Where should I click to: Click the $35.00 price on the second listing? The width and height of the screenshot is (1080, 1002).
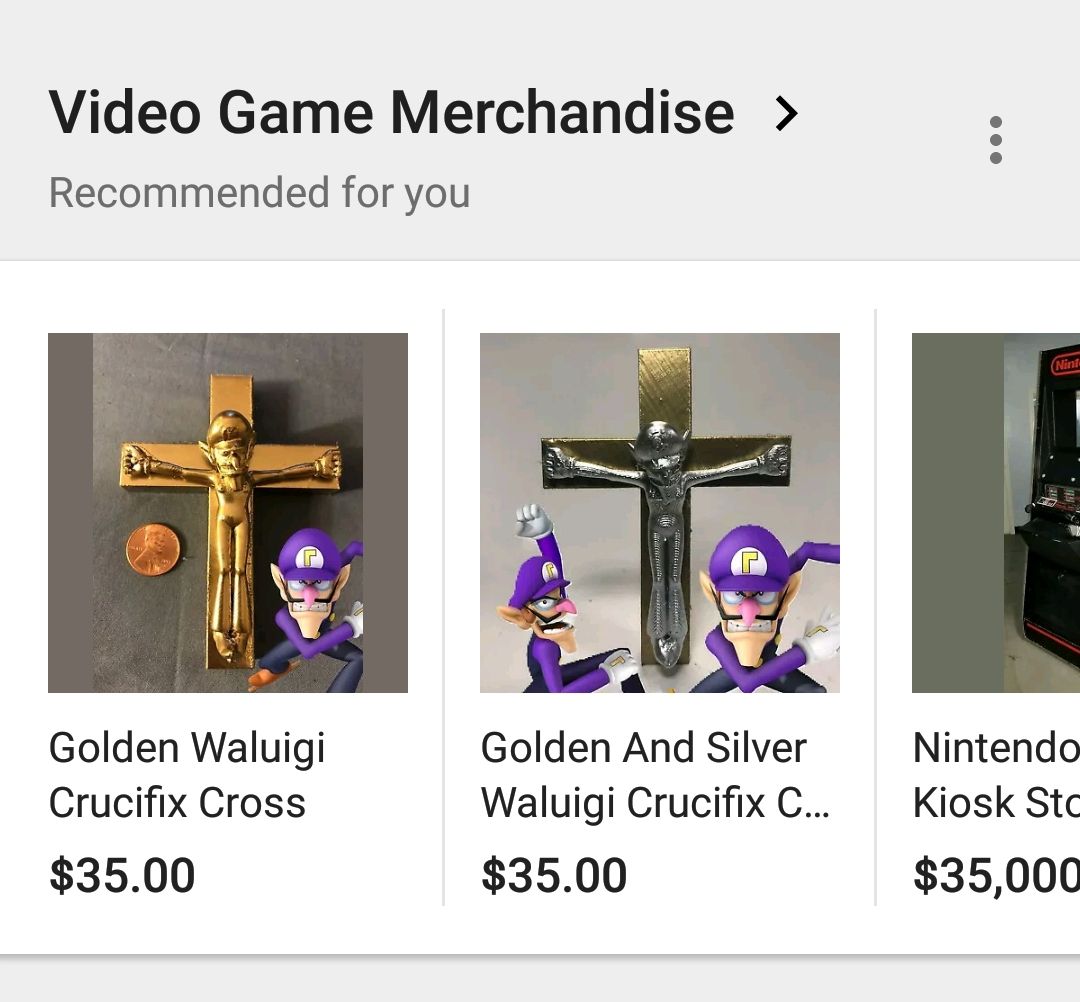554,875
